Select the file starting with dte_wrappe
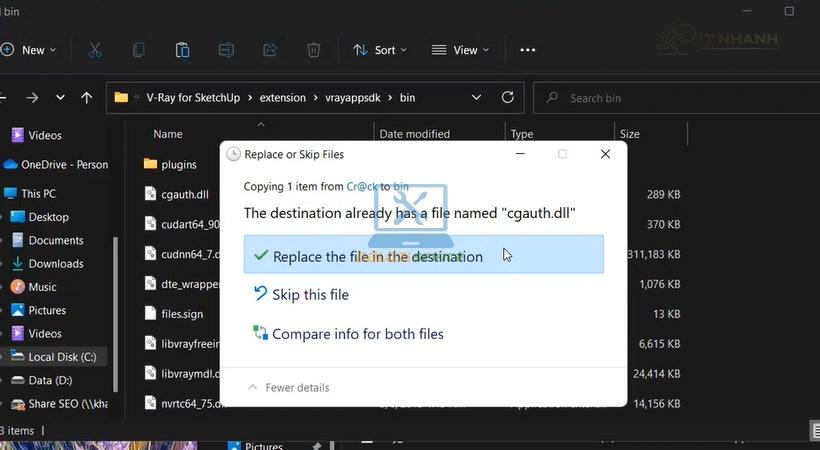The image size is (820, 450). tap(182, 284)
